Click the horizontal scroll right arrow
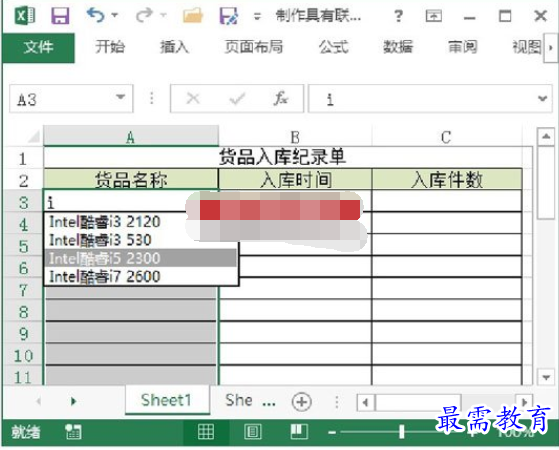 click(524, 402)
